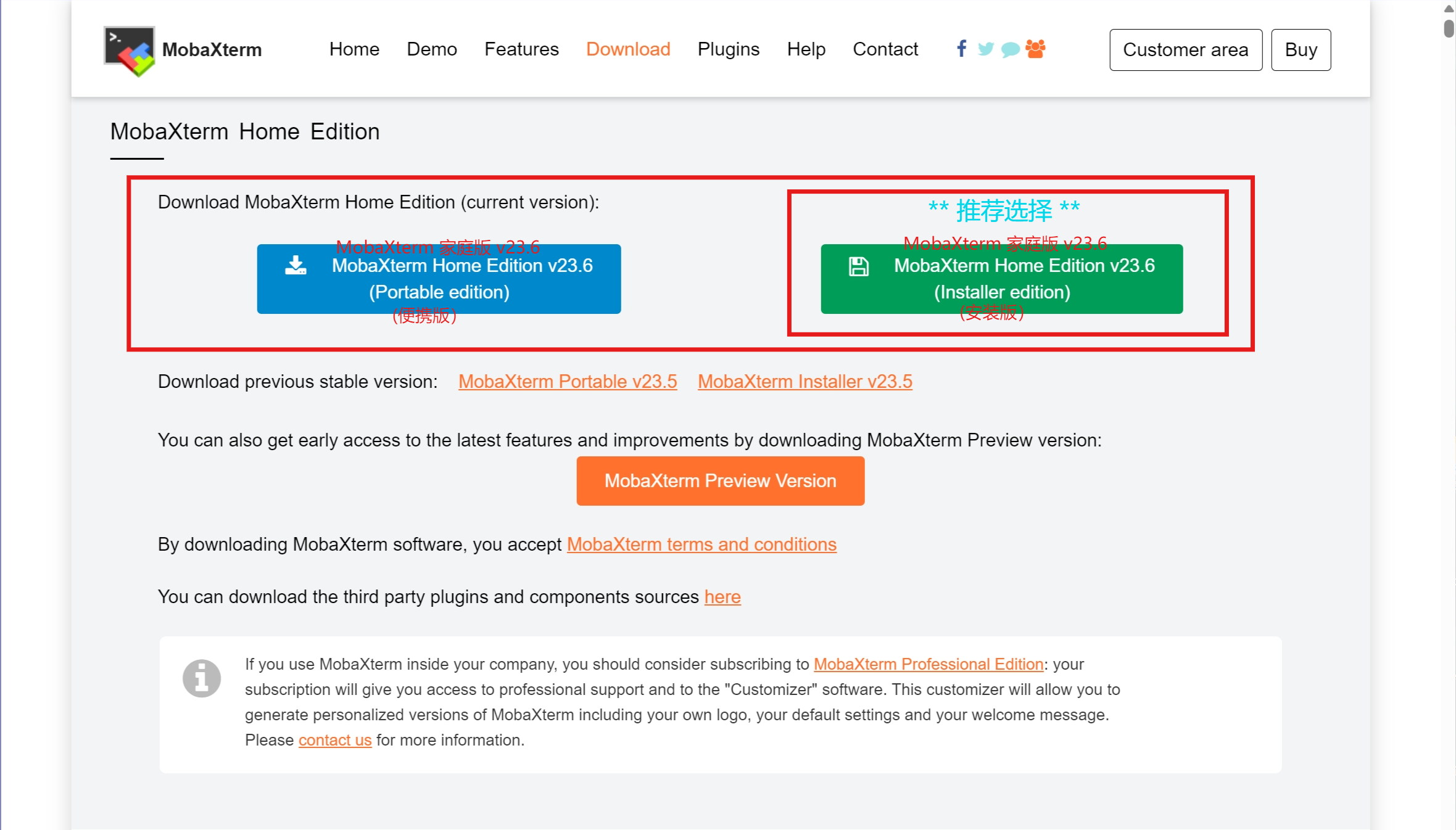The height and width of the screenshot is (830, 1456).
Task: Open the MobaXterm Portable v23.5 link
Action: (568, 382)
